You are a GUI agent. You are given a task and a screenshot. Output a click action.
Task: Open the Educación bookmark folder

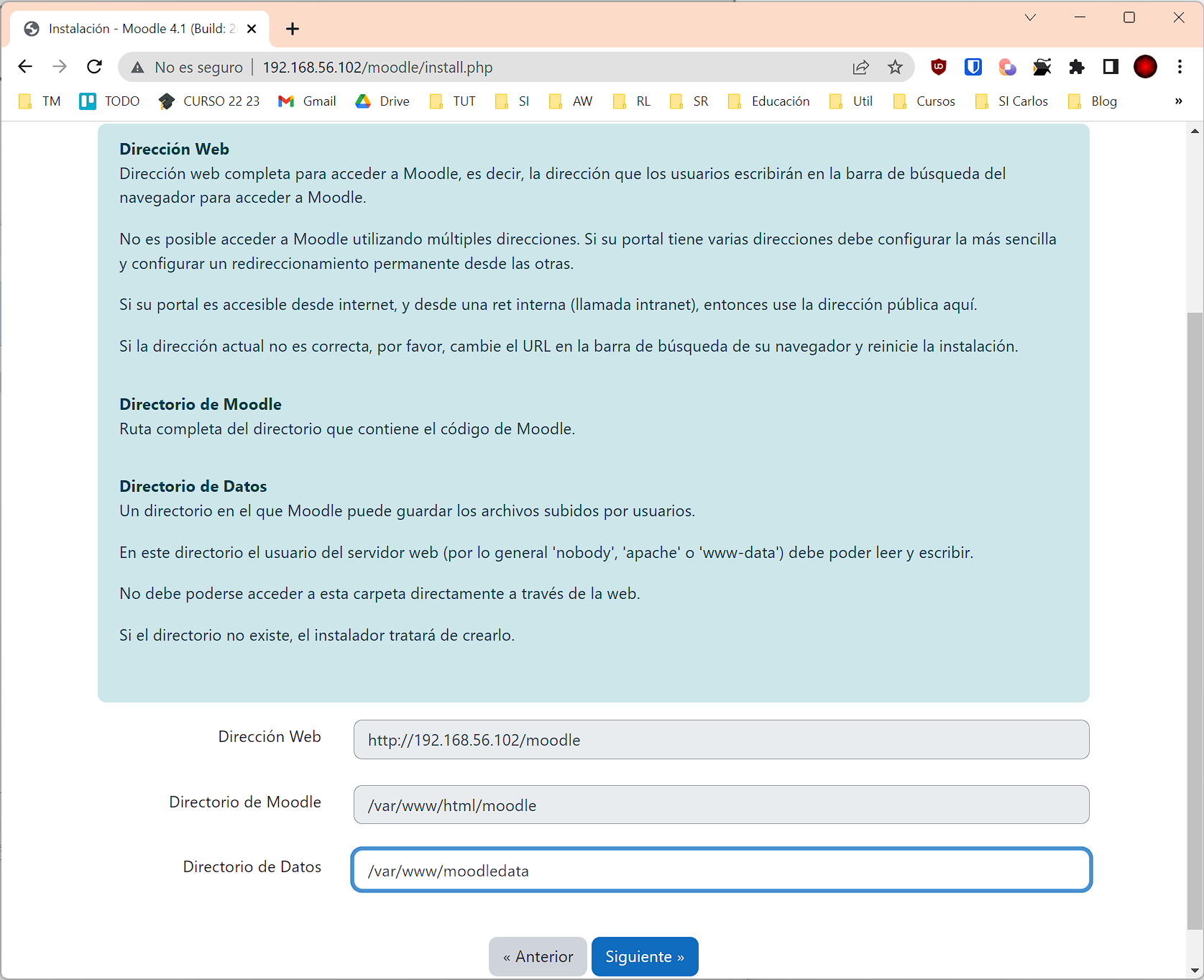pos(769,101)
